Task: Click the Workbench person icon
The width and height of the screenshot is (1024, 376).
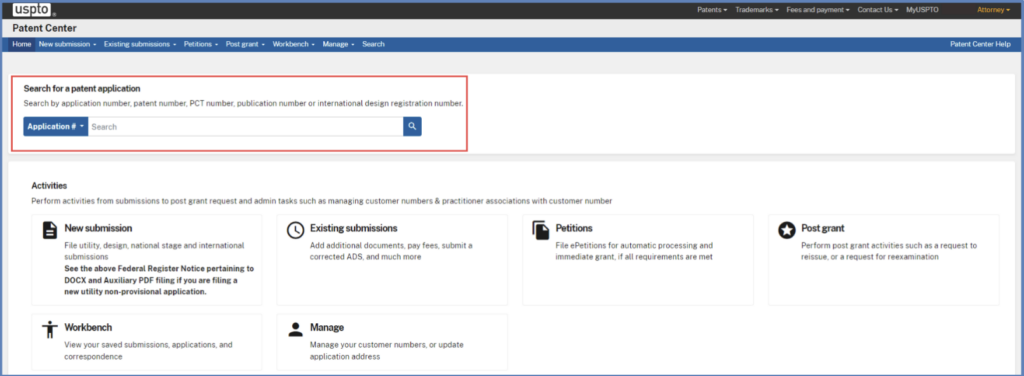Action: [50, 329]
